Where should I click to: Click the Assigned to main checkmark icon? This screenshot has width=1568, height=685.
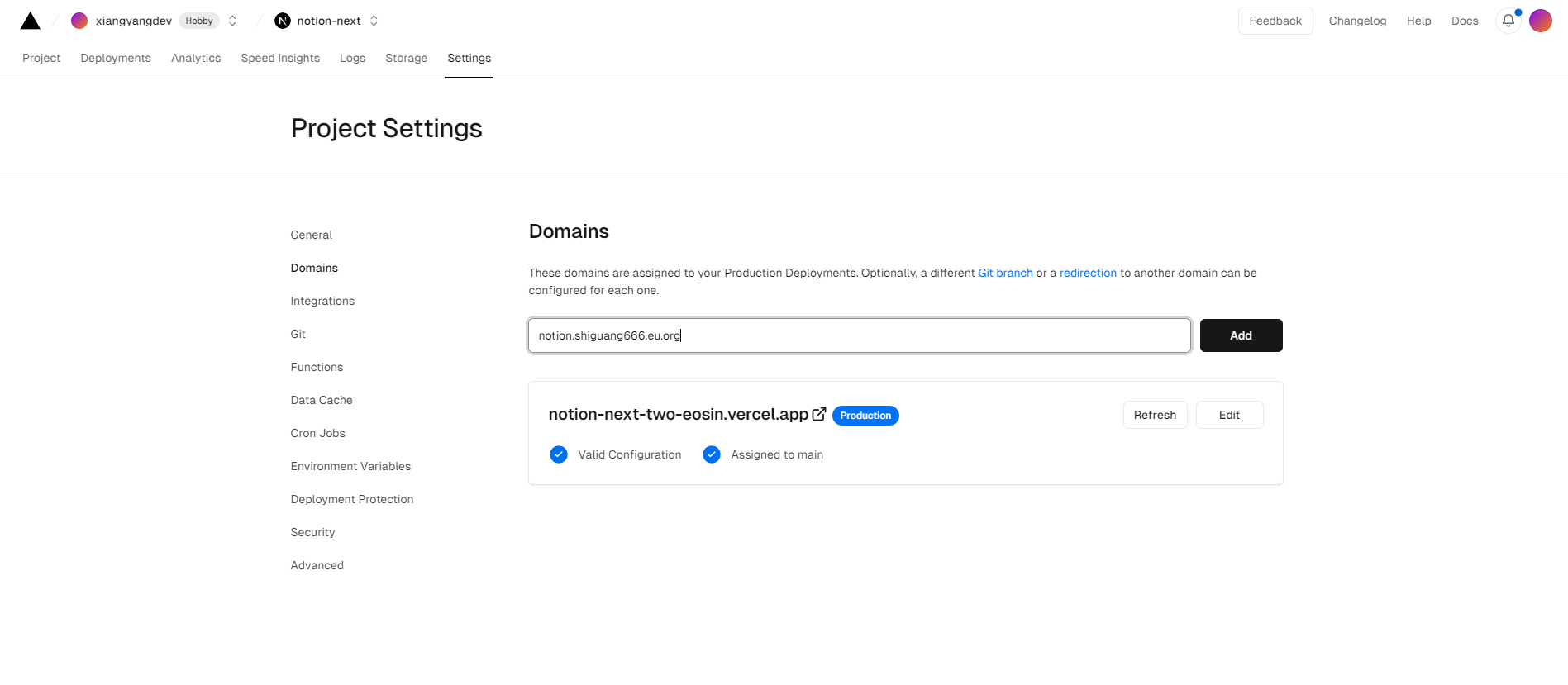712,454
